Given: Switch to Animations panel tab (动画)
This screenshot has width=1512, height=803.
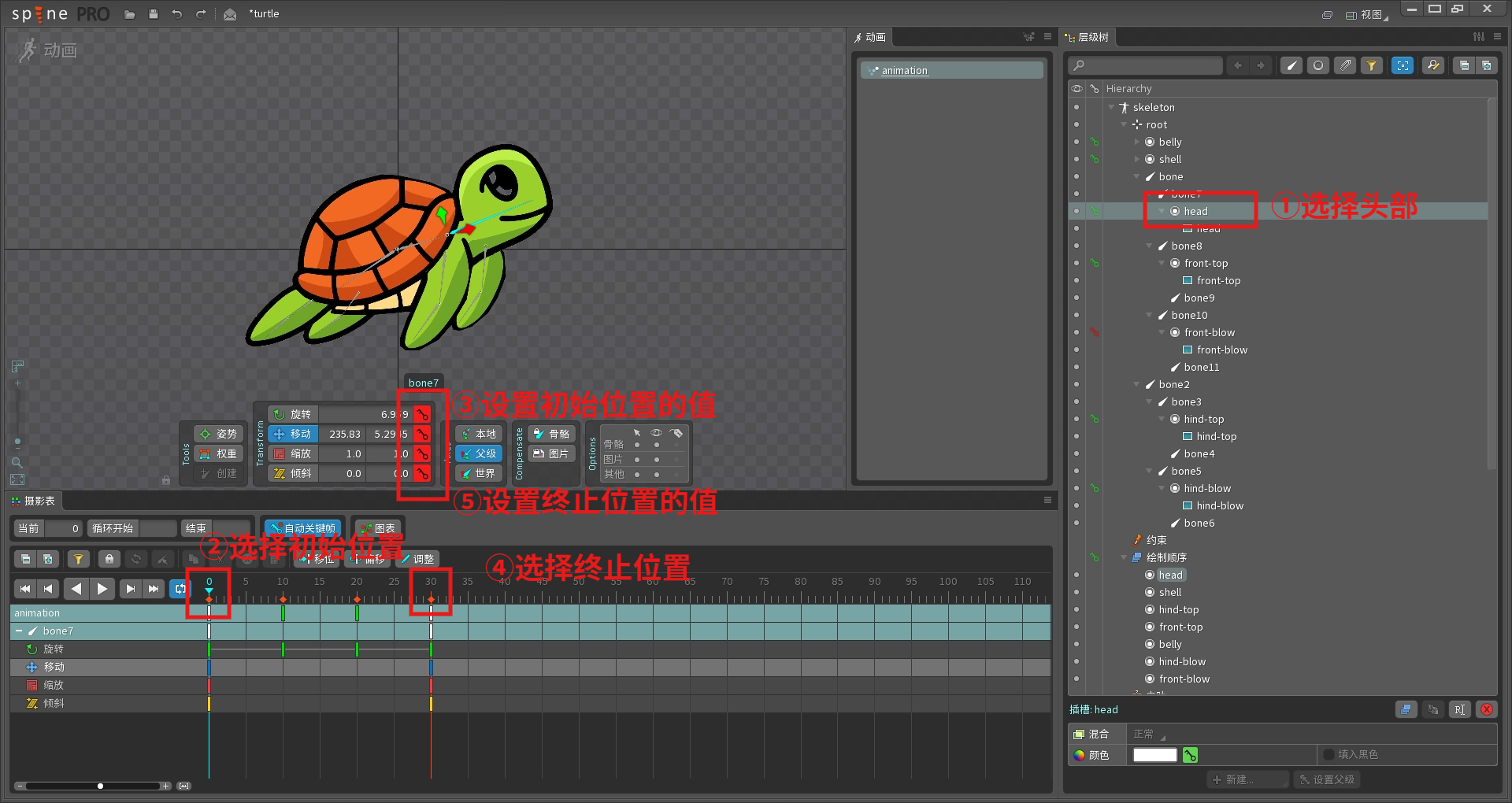Looking at the screenshot, I should coord(870,37).
